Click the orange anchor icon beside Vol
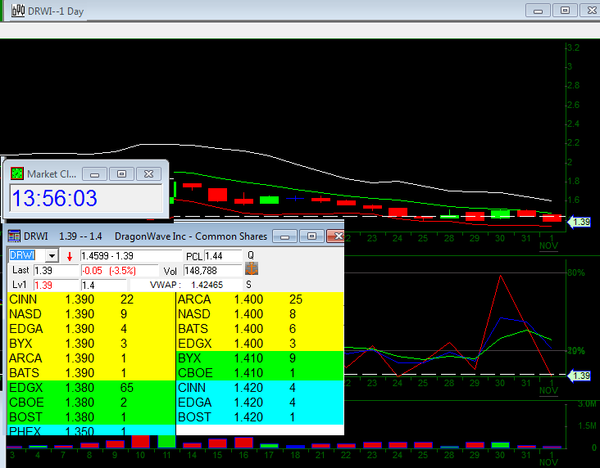This screenshot has width=600, height=468. click(252, 270)
